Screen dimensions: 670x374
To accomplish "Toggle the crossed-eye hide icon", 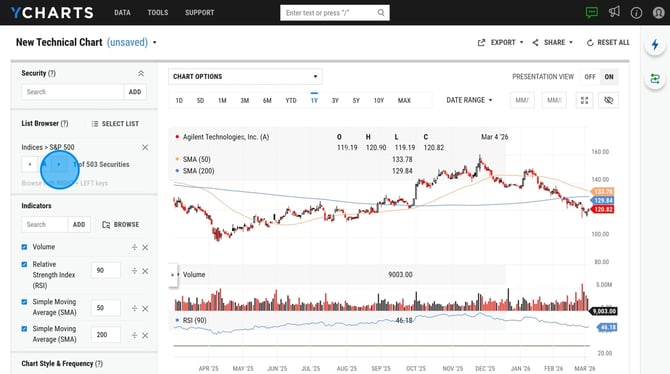I will (608, 100).
